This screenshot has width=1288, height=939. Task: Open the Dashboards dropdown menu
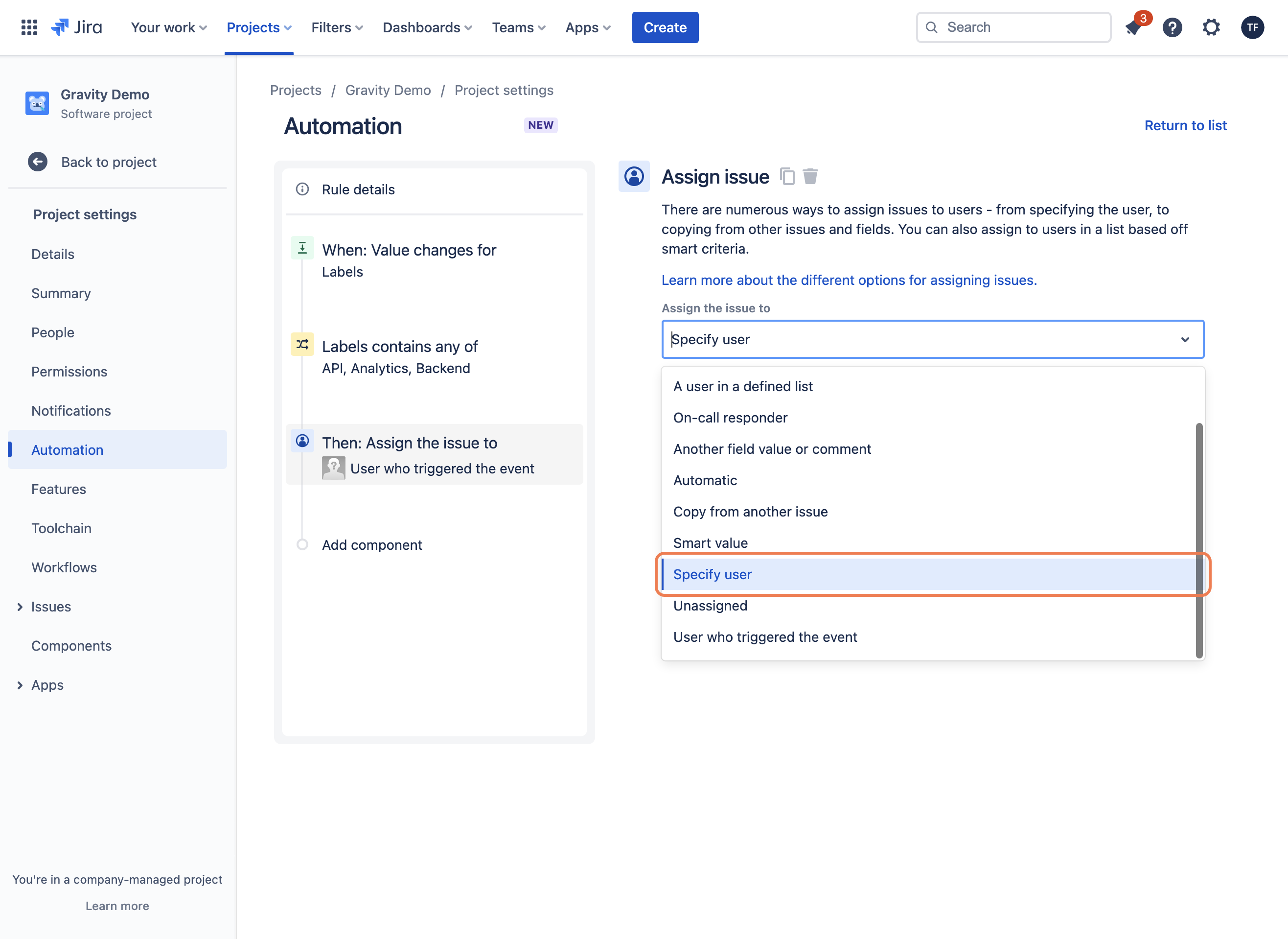(x=427, y=27)
